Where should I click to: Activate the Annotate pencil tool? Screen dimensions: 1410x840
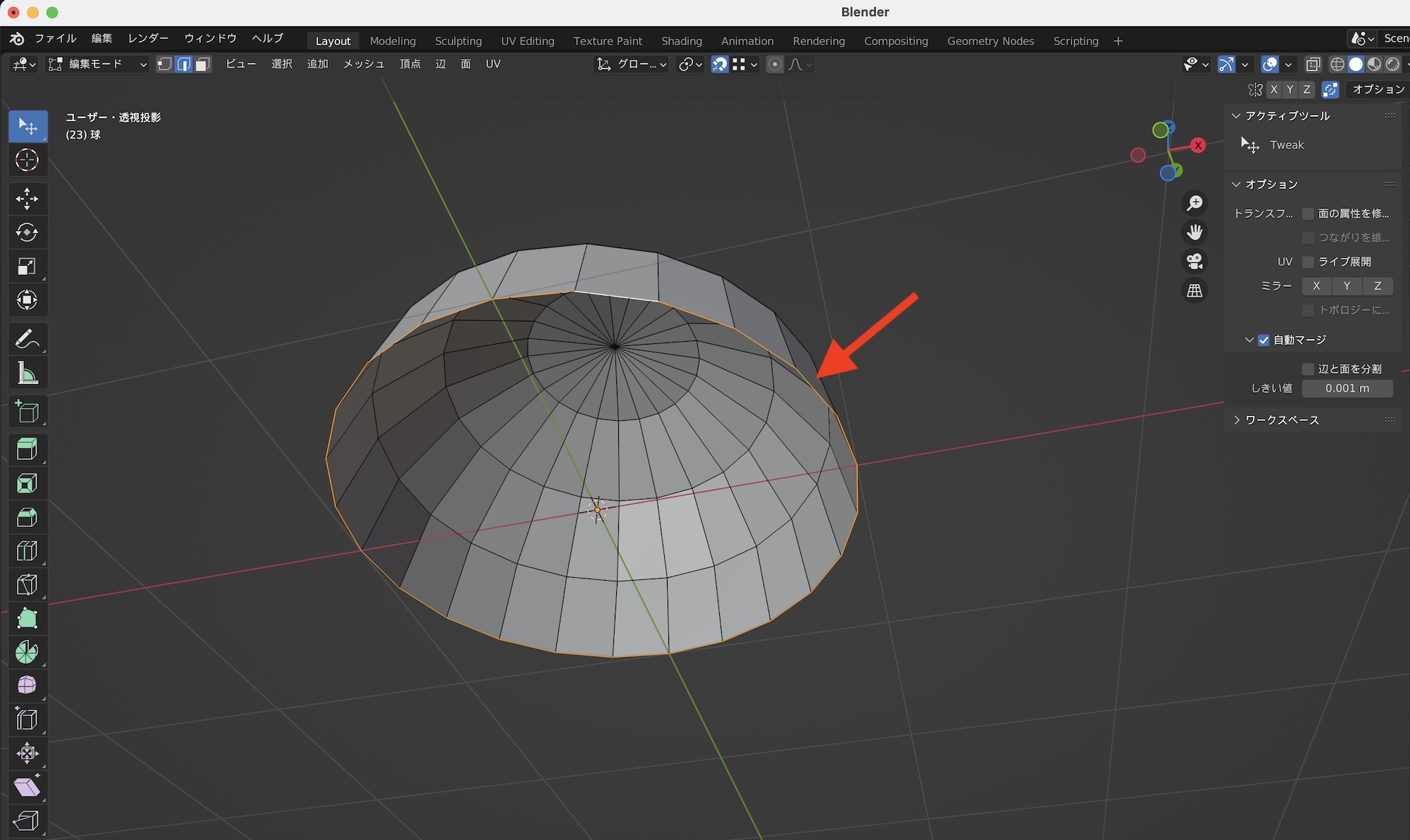click(x=27, y=340)
